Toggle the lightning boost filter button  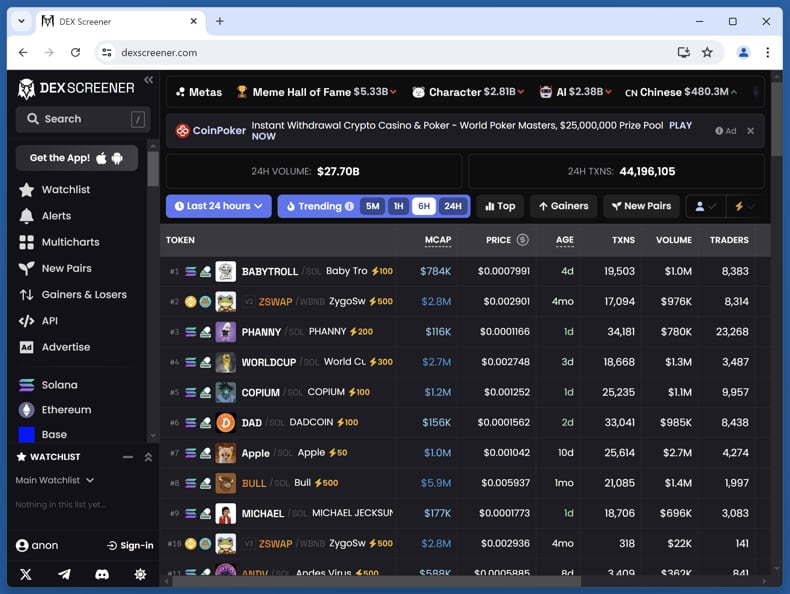745,206
